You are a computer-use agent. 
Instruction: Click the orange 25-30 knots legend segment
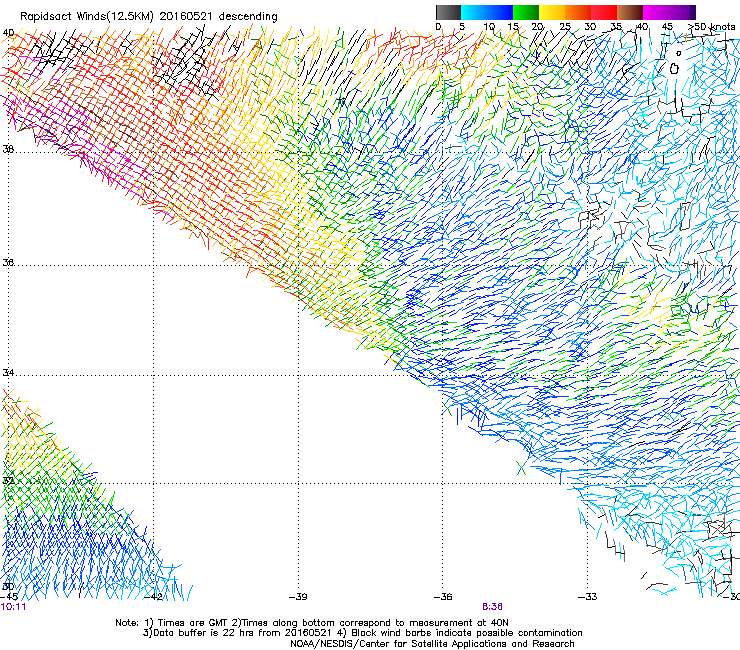tap(578, 12)
